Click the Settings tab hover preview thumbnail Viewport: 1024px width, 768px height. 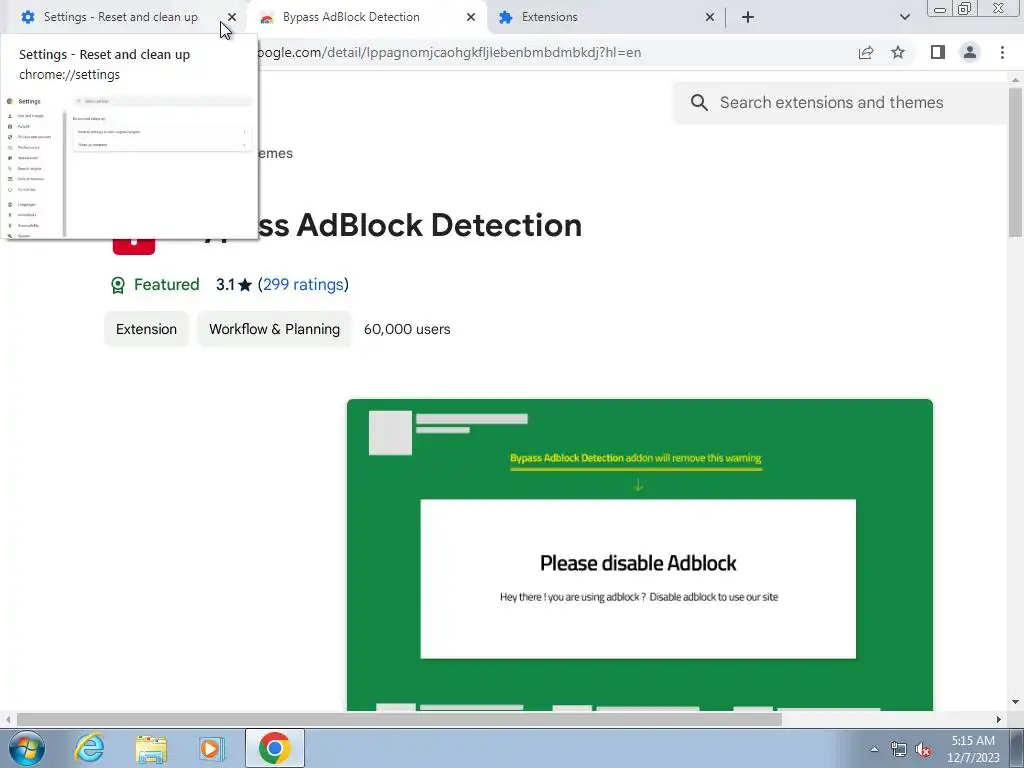click(130, 165)
